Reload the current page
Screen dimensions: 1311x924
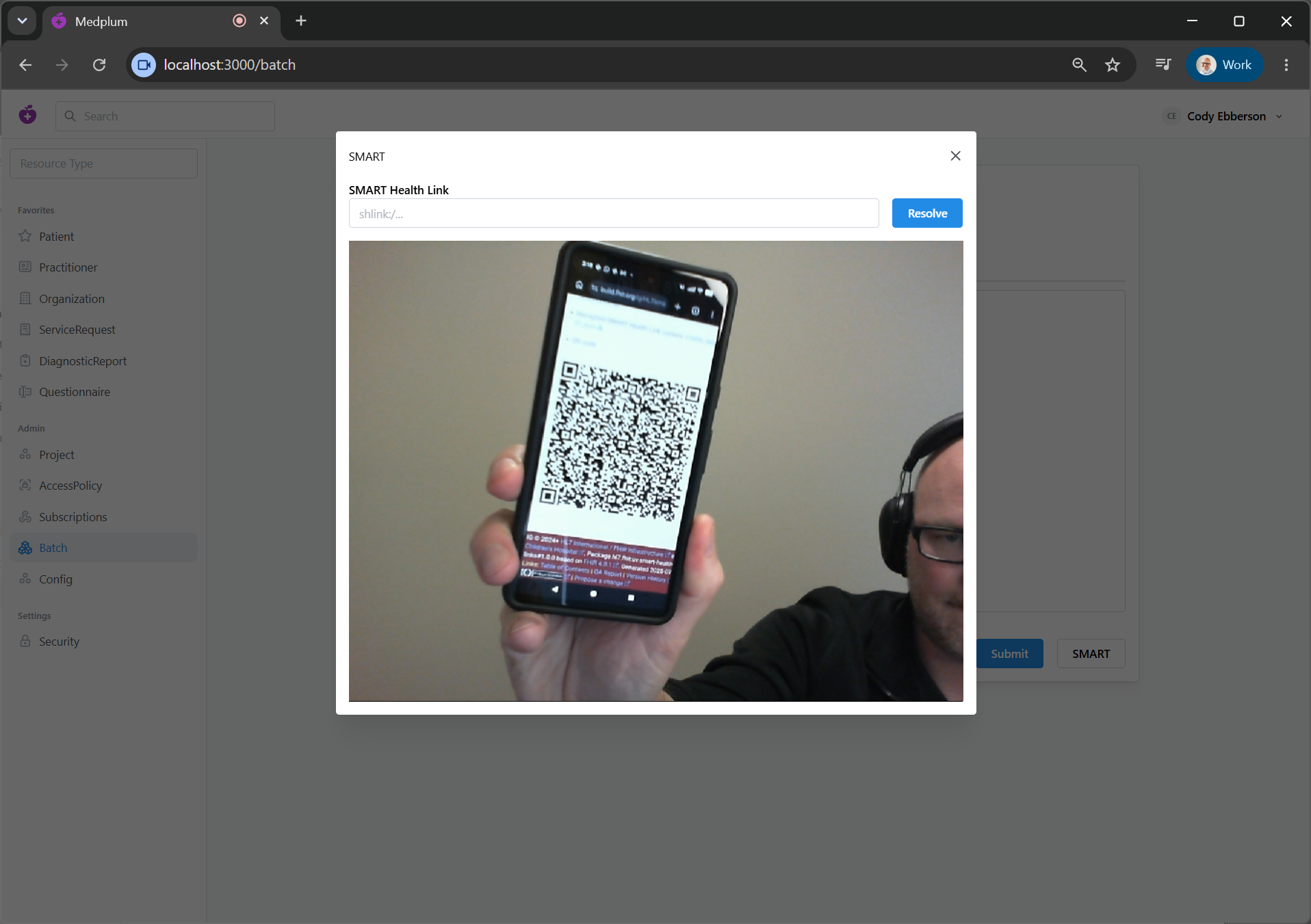(x=99, y=65)
